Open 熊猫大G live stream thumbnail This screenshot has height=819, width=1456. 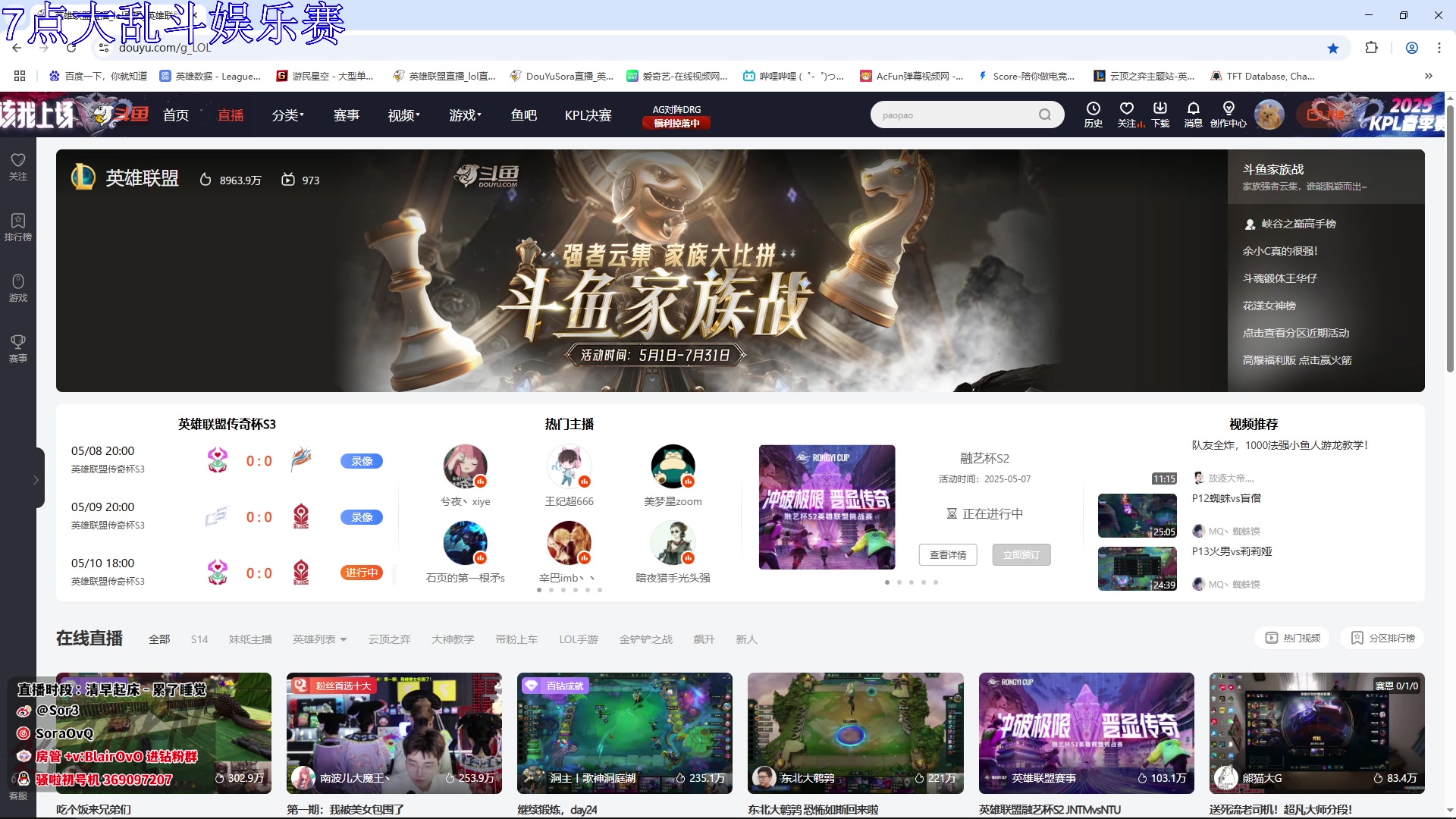pos(1316,733)
